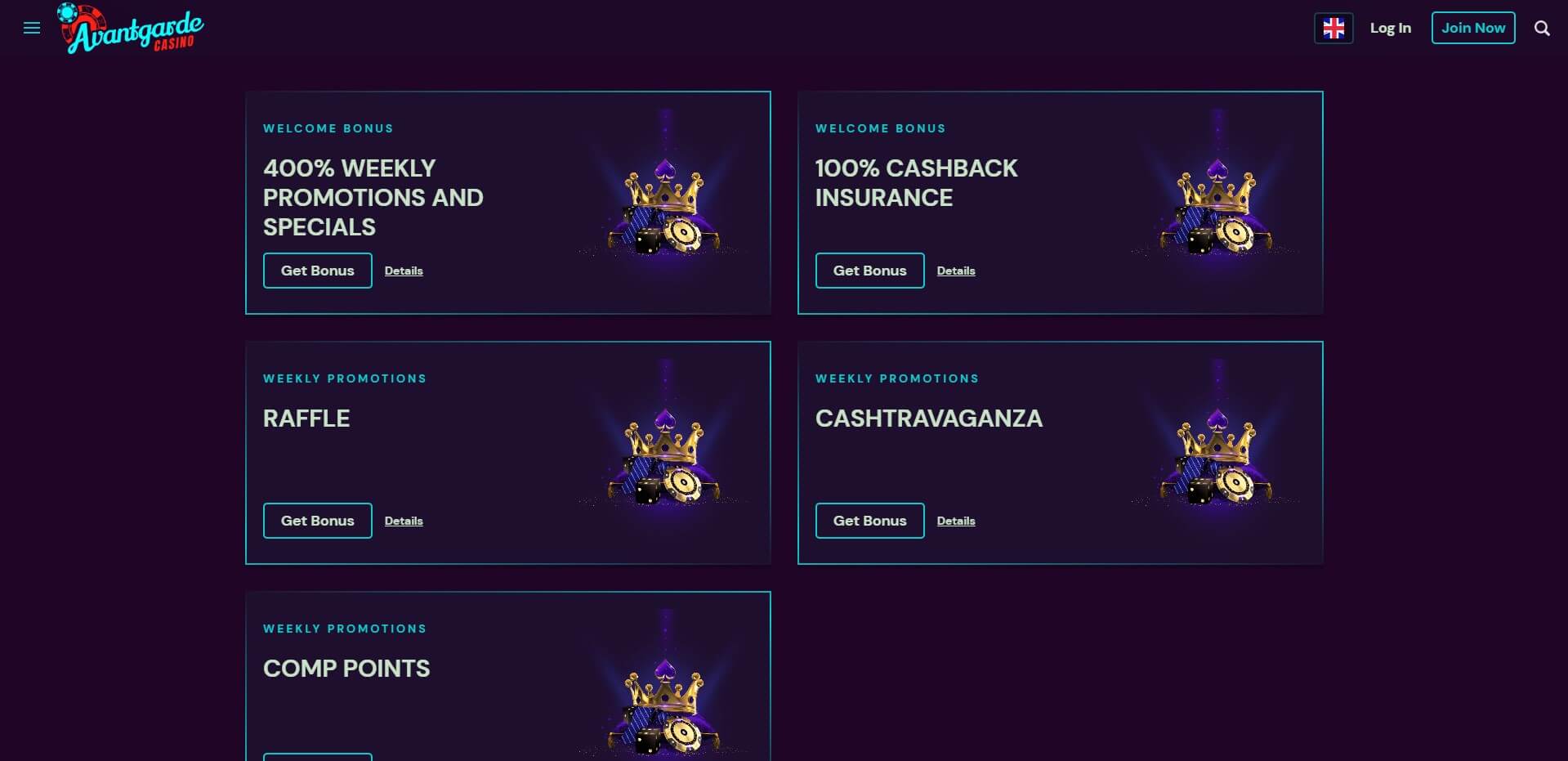View Details of 400% Weekly Promotions
The image size is (1568, 761).
[404, 271]
